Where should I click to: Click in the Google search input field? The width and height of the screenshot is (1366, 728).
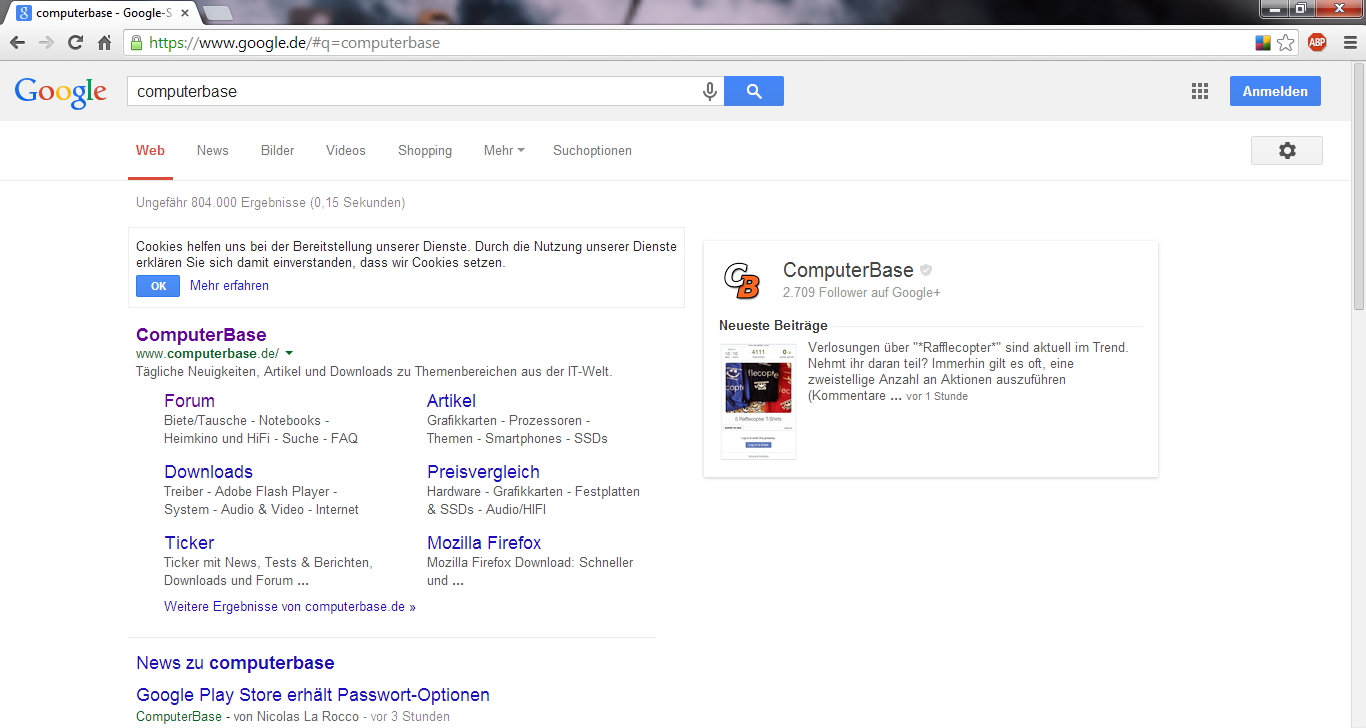click(x=415, y=91)
